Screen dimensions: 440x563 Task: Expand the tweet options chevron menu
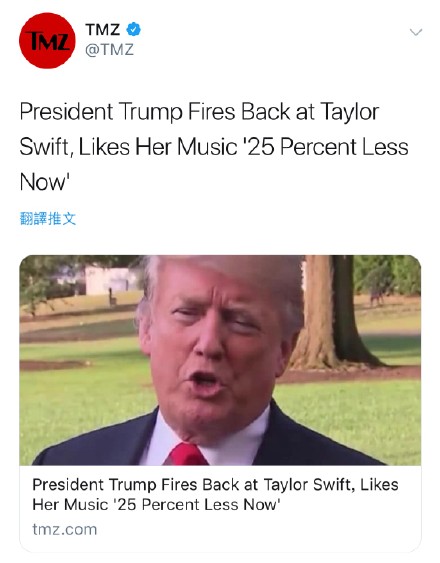coord(416,32)
